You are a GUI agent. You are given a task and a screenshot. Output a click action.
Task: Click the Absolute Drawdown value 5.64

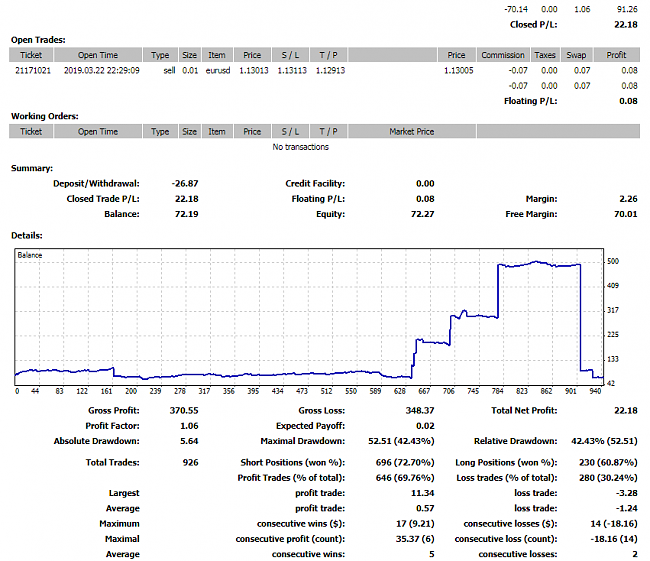(x=189, y=441)
